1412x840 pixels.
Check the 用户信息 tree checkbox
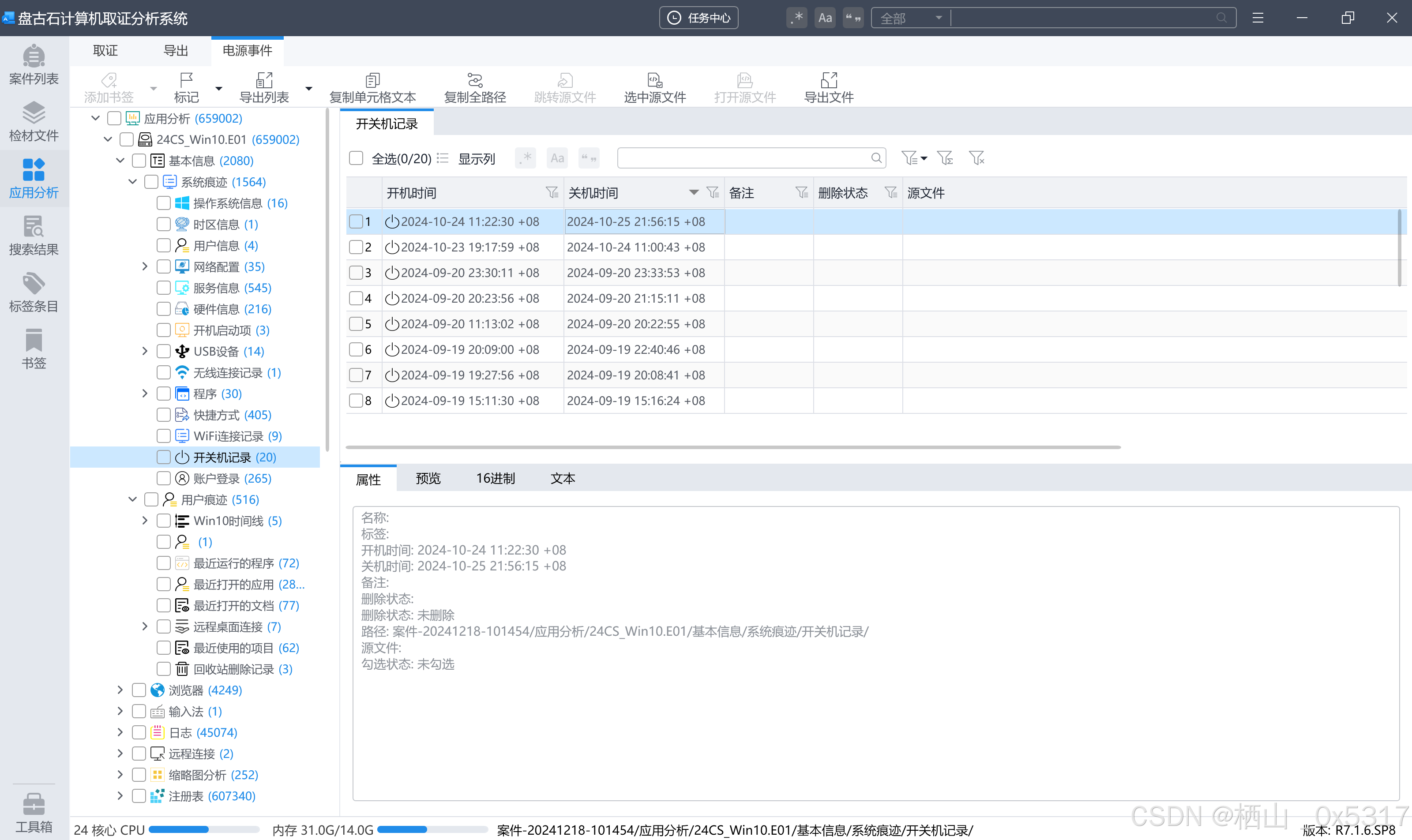tap(164, 246)
